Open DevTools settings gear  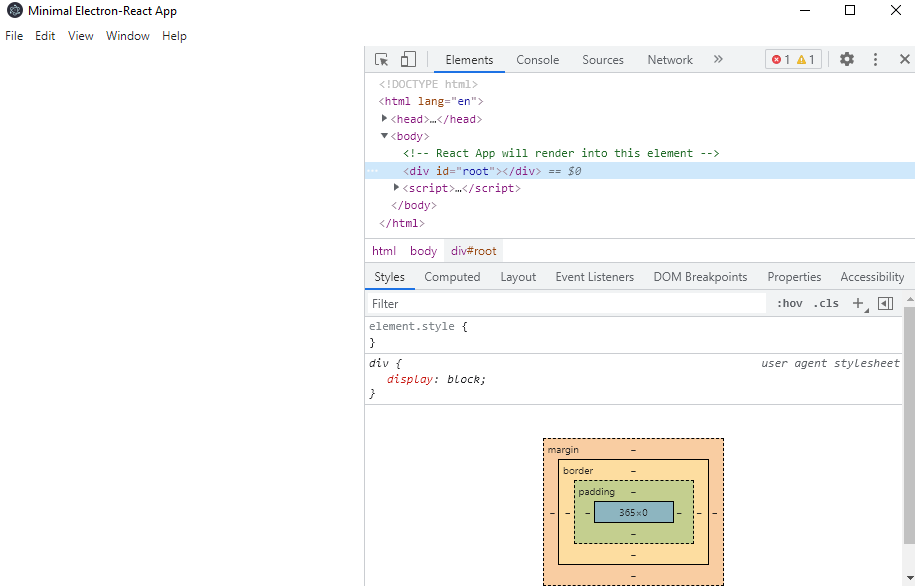pyautogui.click(x=847, y=59)
